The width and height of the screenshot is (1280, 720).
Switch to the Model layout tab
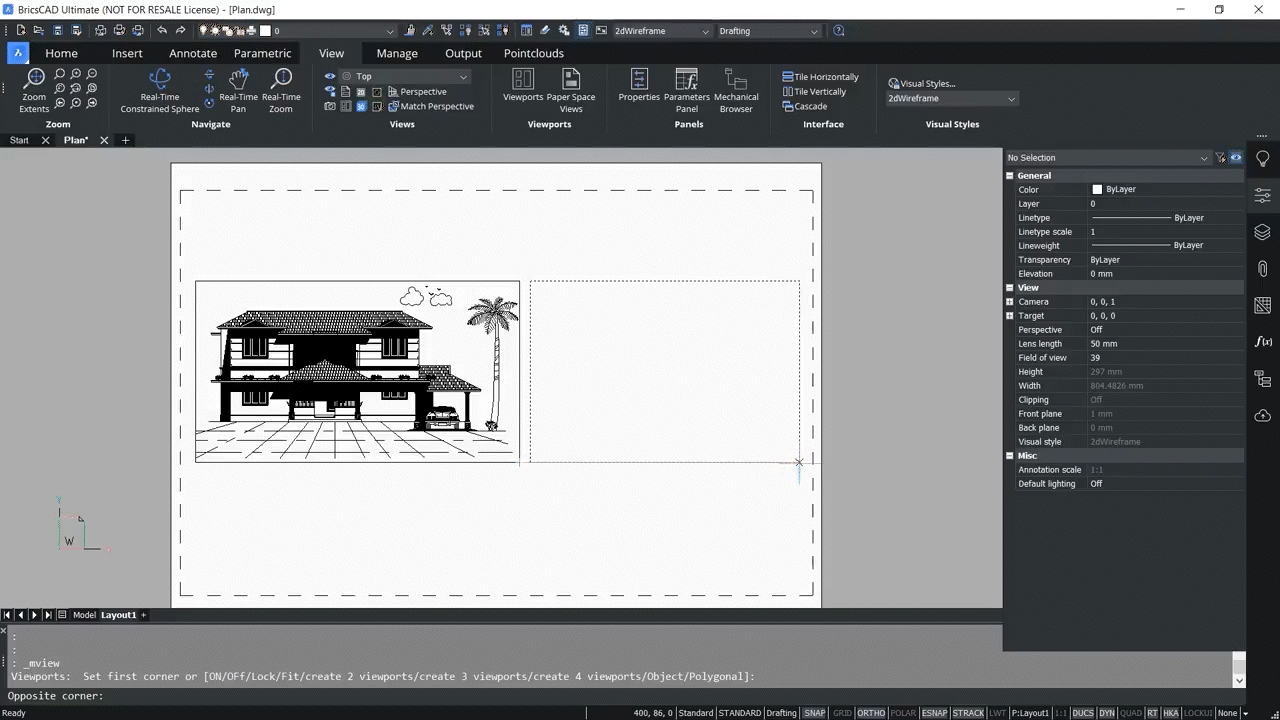(84, 614)
